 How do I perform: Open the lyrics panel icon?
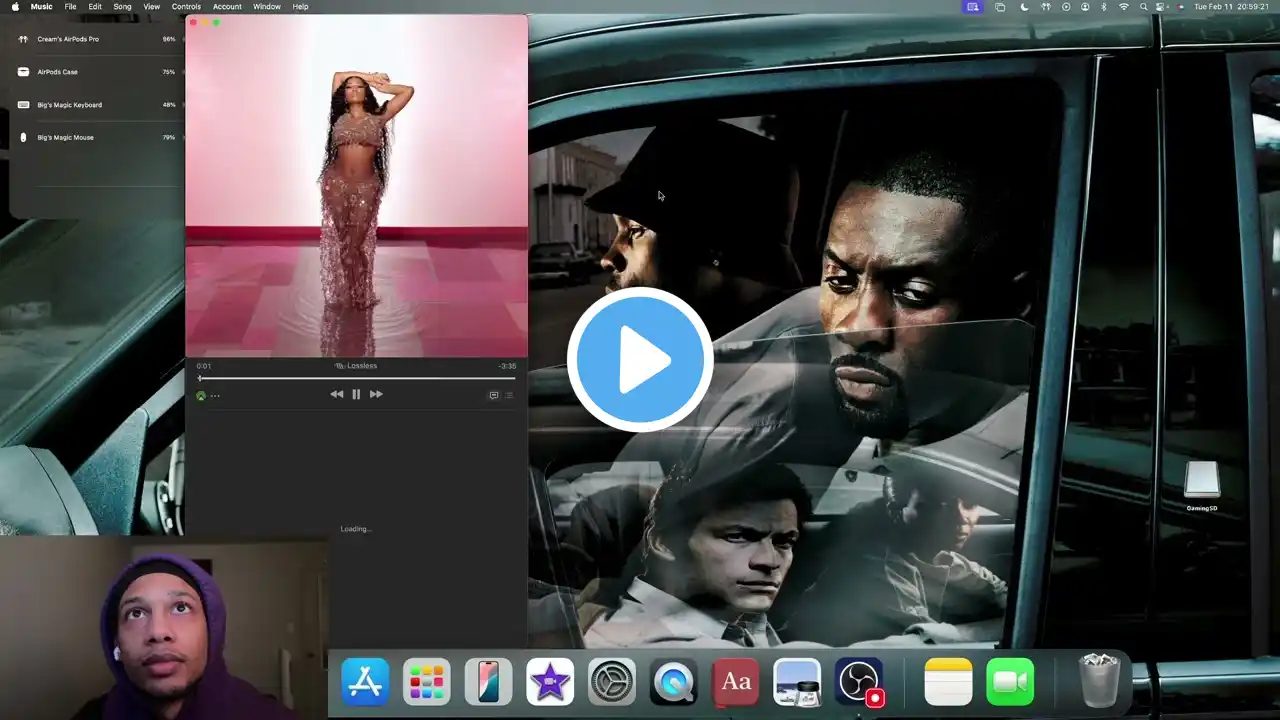[494, 395]
